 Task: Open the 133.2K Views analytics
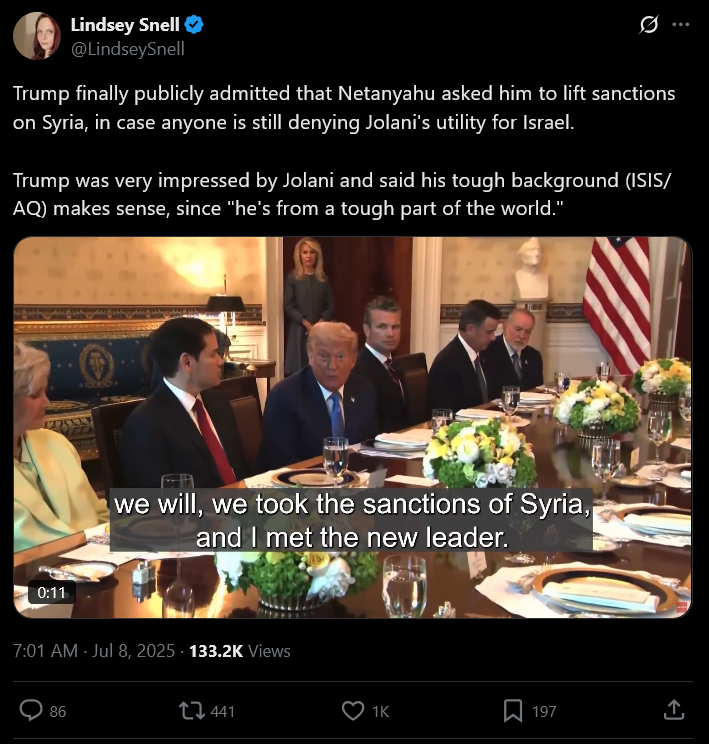(240, 651)
